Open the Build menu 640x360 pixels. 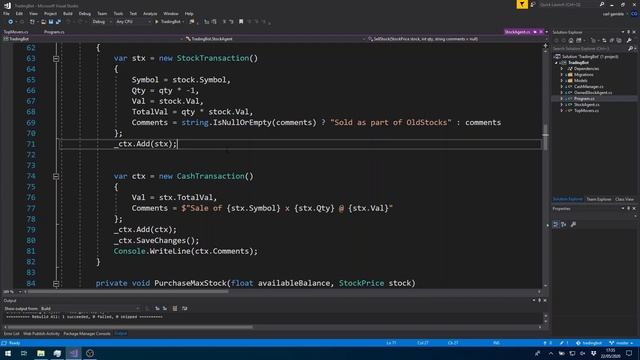pyautogui.click(x=68, y=13)
